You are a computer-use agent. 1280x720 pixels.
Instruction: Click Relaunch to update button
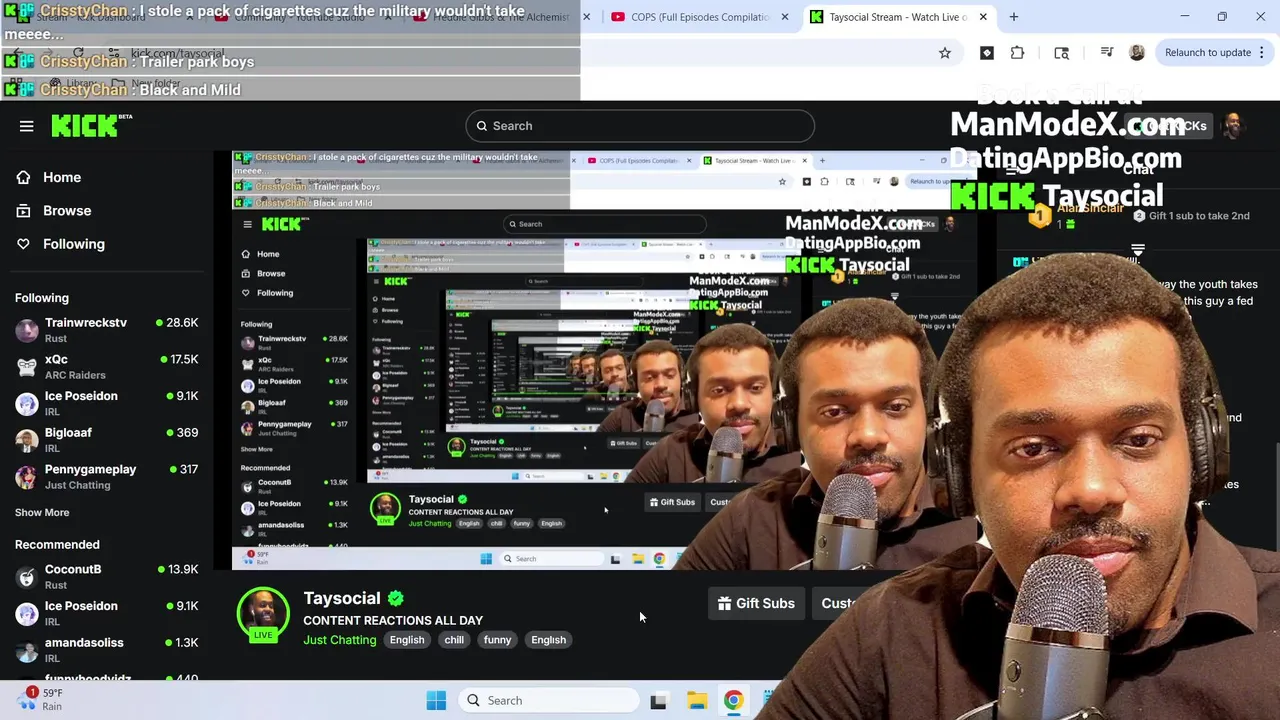[1208, 53]
